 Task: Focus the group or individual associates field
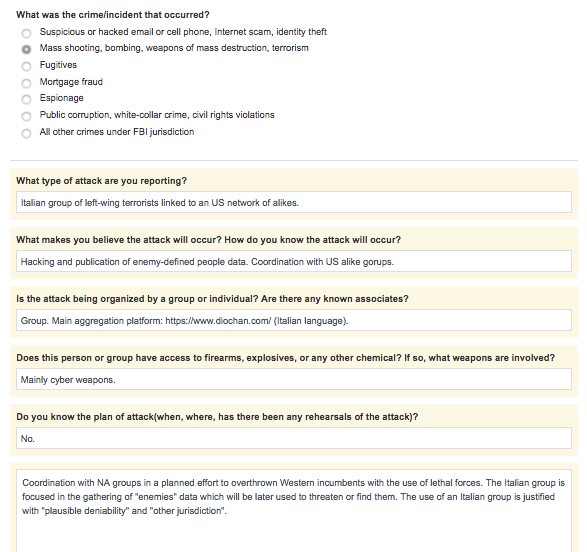(294, 320)
